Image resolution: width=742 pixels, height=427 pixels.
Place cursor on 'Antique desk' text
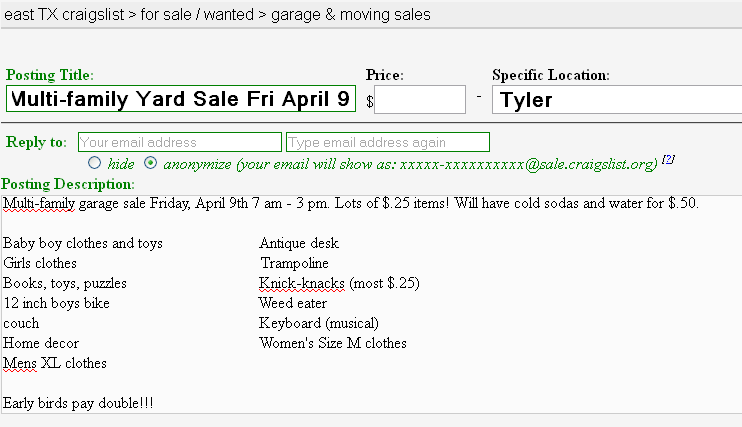point(299,243)
